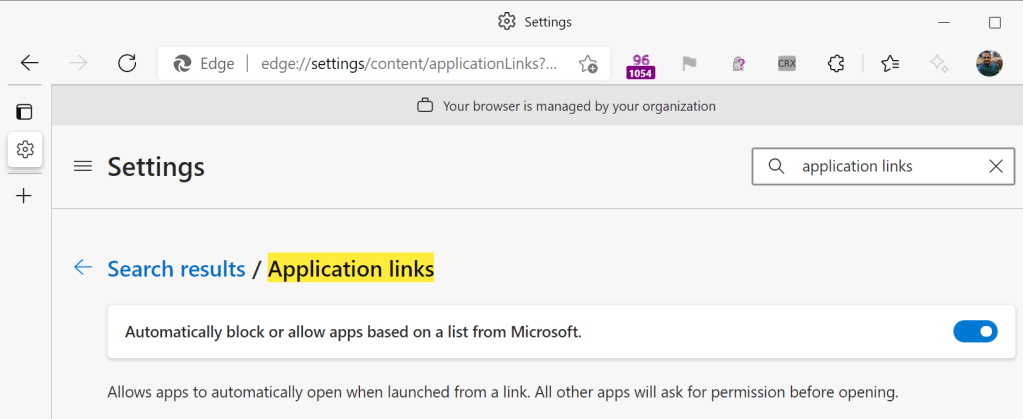
Task: Disable automatic block or allow apps toggle
Action: (975, 331)
